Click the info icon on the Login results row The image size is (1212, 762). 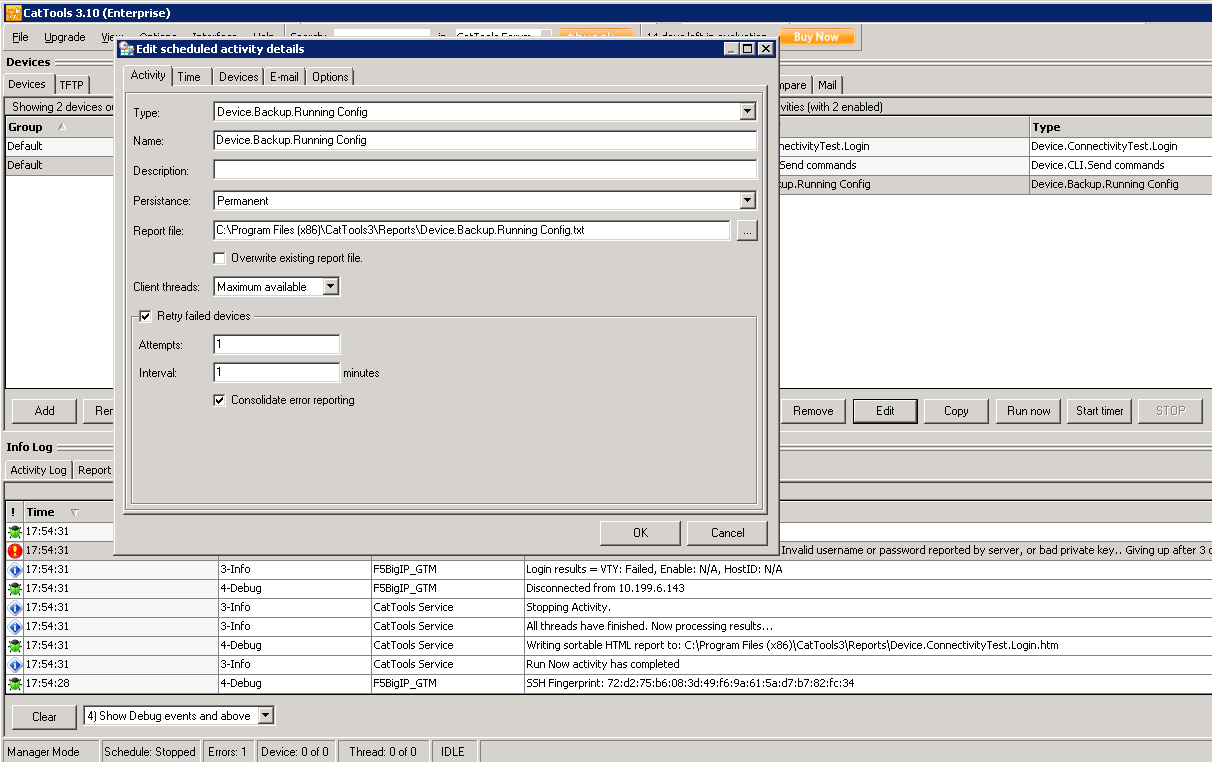(x=15, y=569)
